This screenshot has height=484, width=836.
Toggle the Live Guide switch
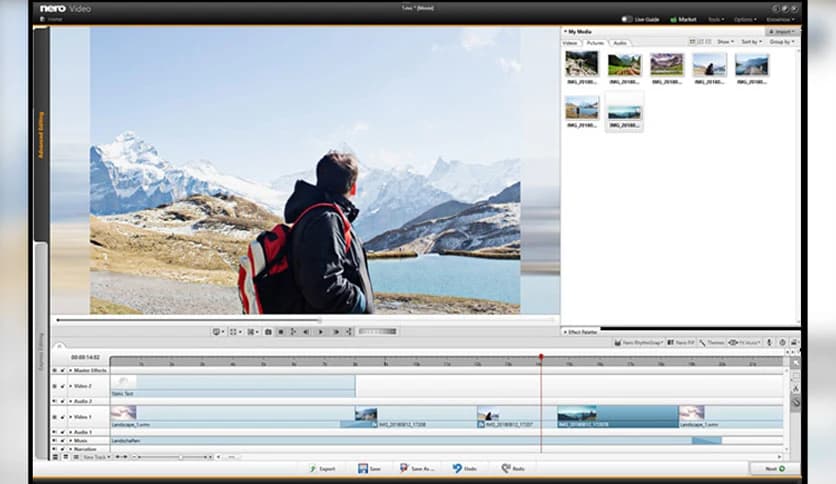click(627, 19)
